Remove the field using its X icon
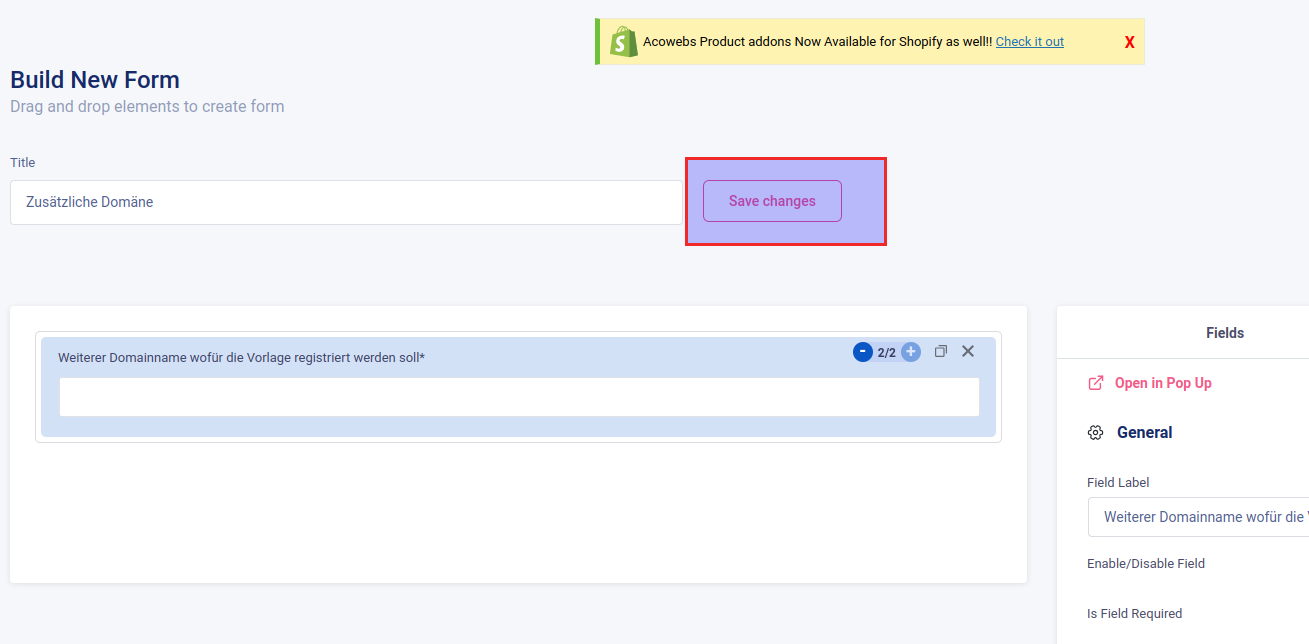The width and height of the screenshot is (1309, 644). point(967,351)
